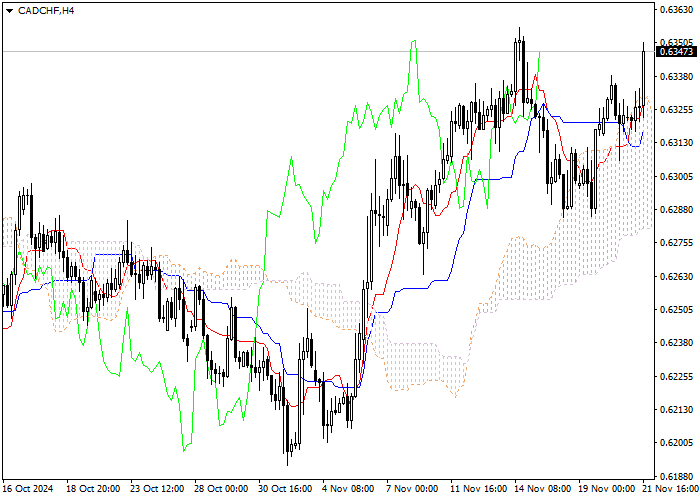Viewport: 700px width, 500px height.
Task: Select the 30 Oct 16:00 time label
Action: (286, 489)
